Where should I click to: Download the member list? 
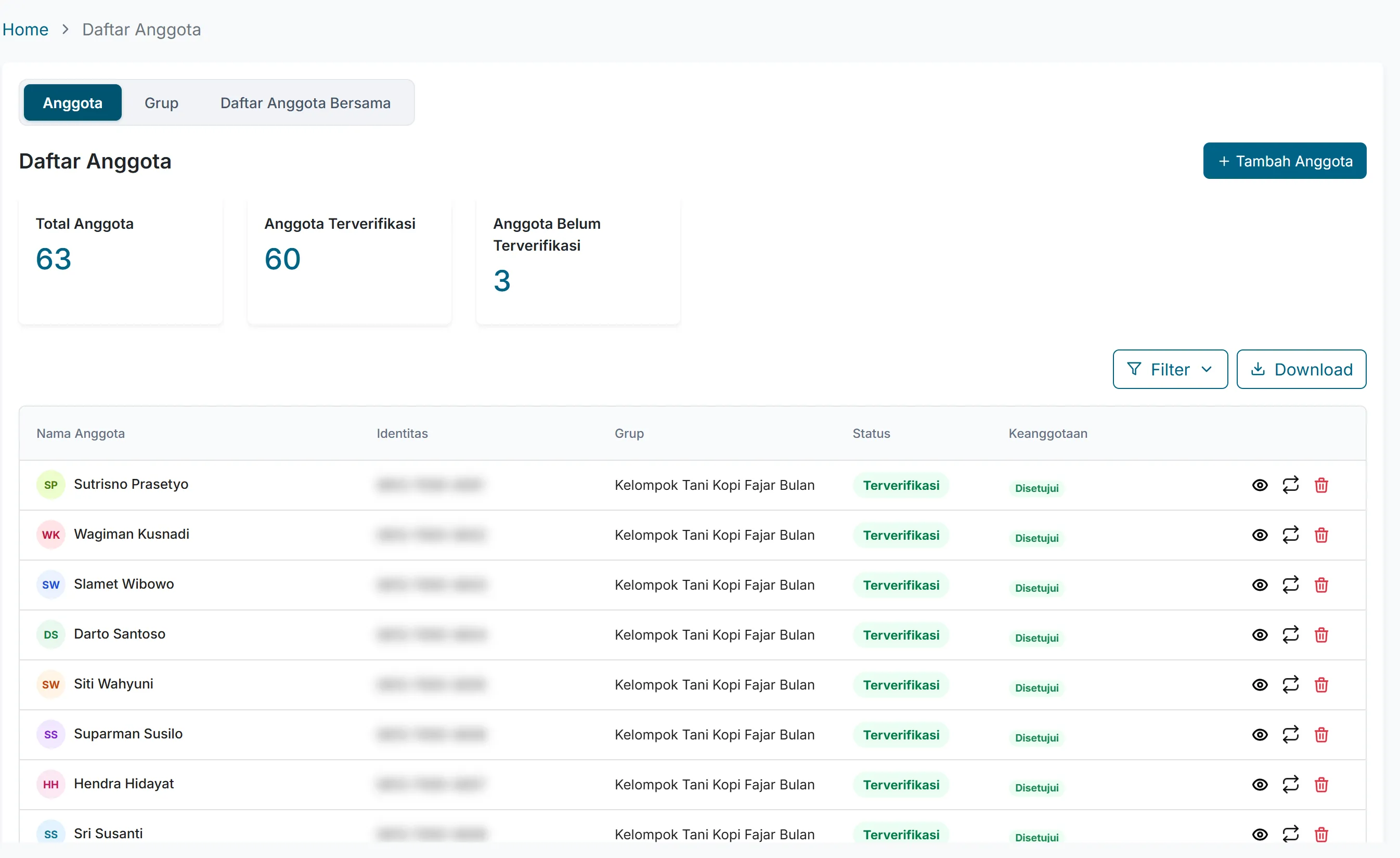(1301, 369)
